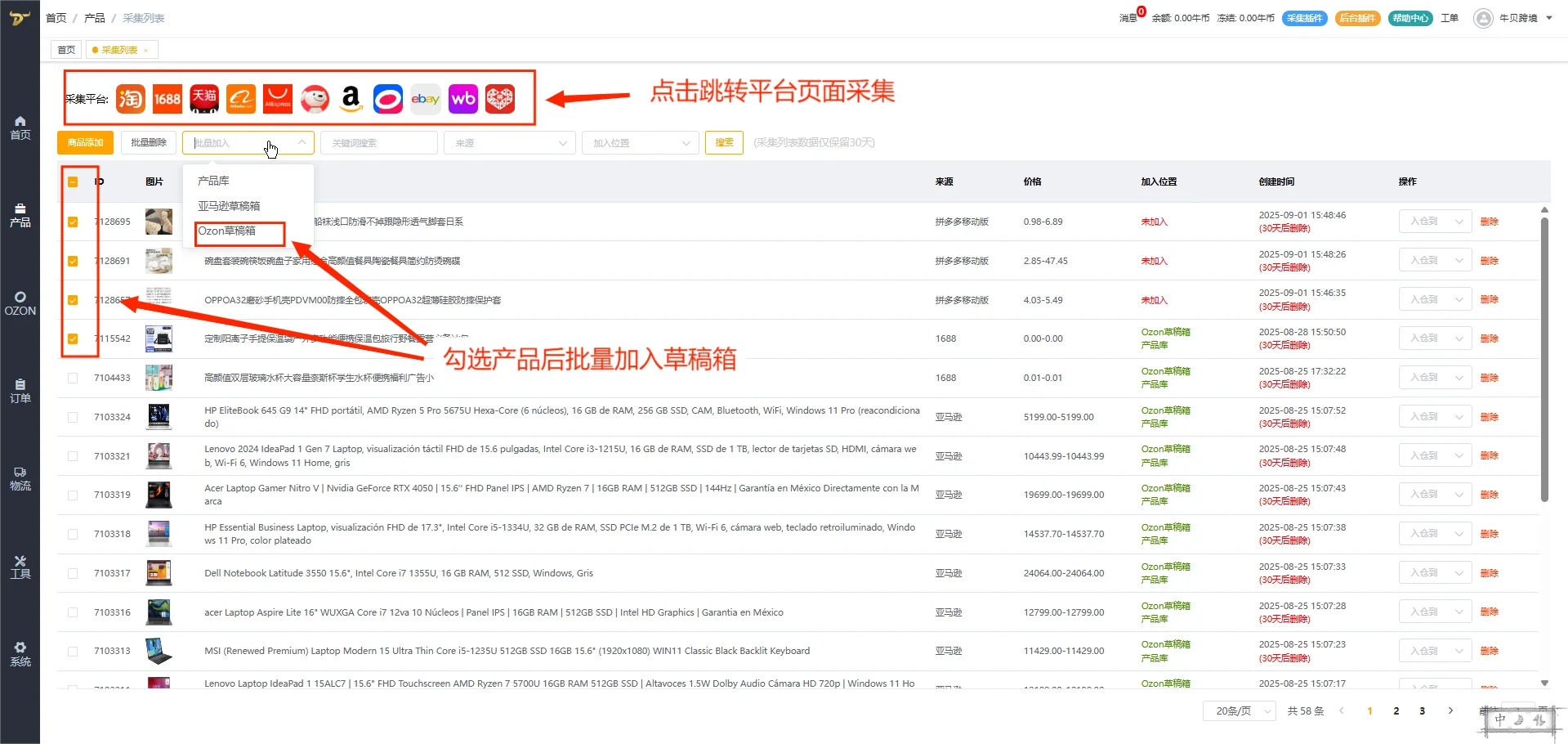1568x744 pixels.
Task: Click the 批量删除 button
Action: (x=149, y=142)
